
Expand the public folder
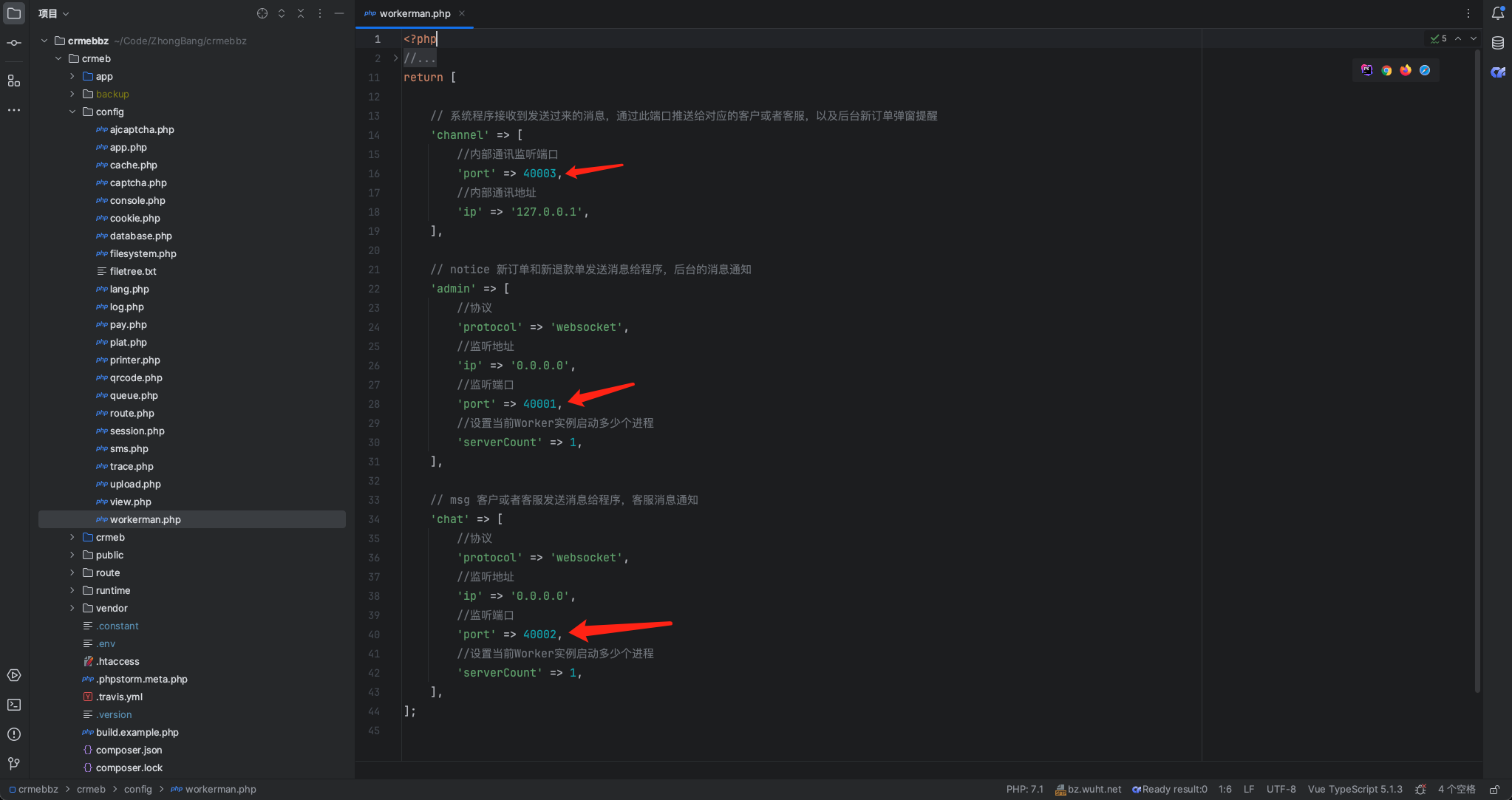(72, 555)
